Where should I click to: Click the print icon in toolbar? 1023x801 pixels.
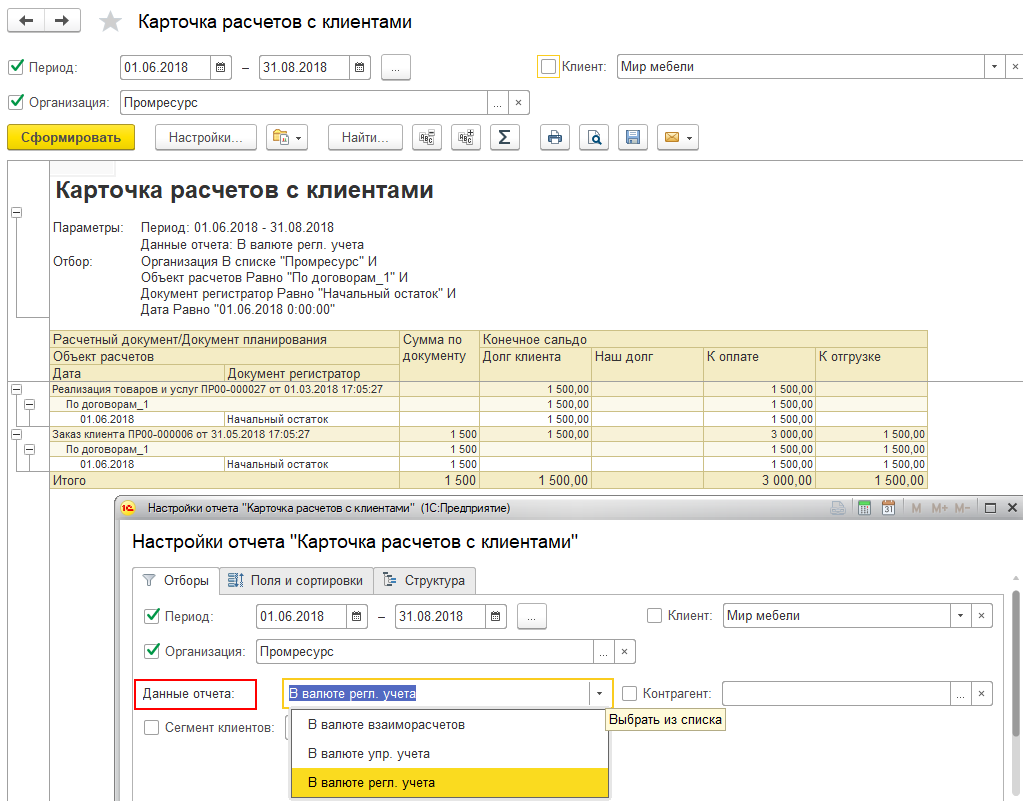point(553,138)
